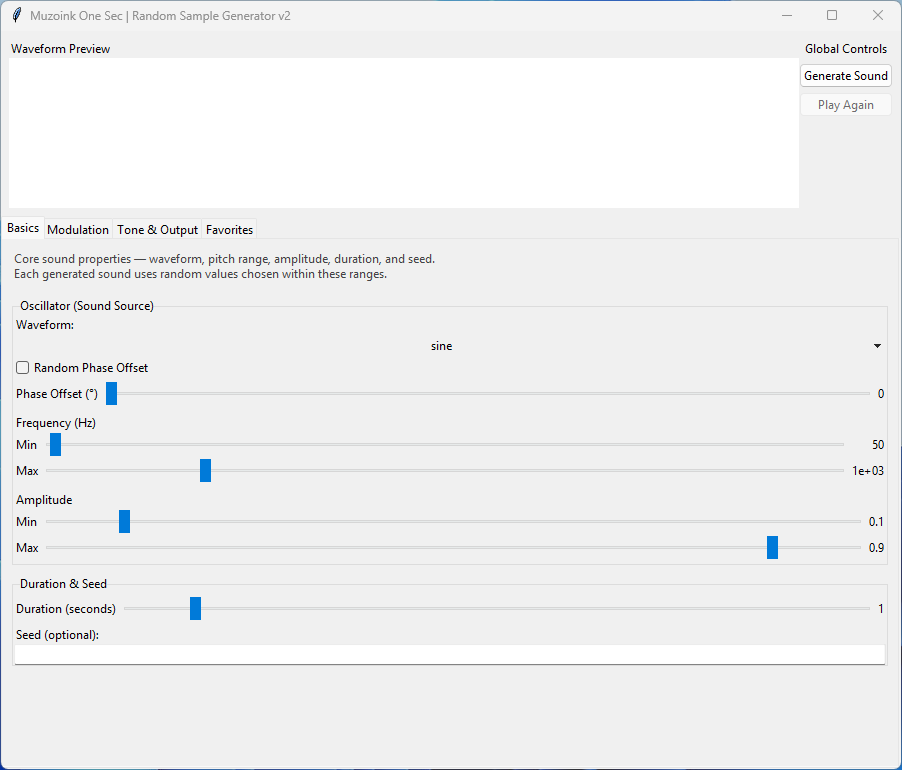Screen dimensions: 902x770
Task: Click the disabled Play Again button
Action: 846,105
